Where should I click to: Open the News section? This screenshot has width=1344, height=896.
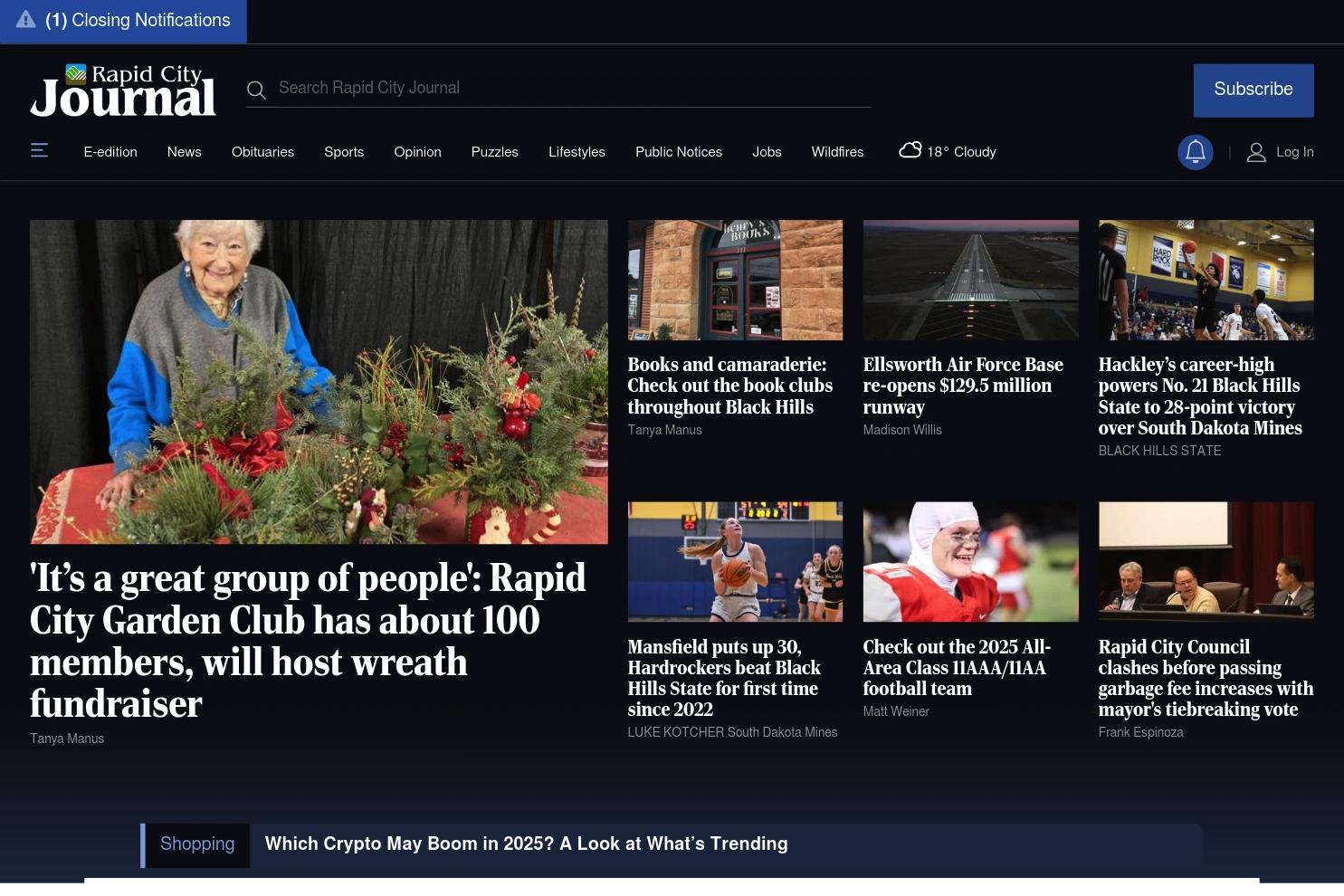point(185,152)
